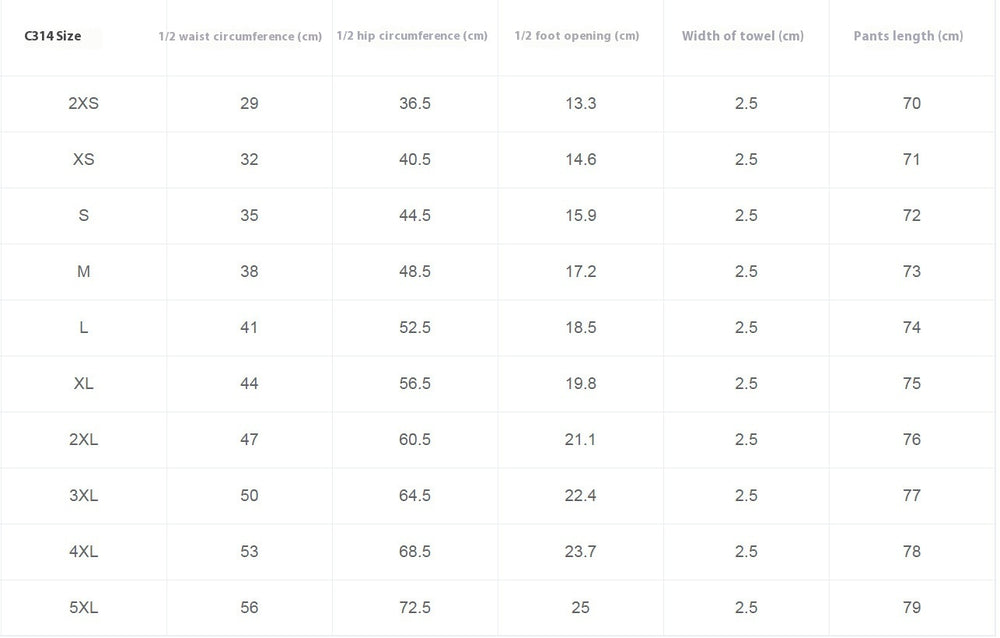Select hip value 72.5 in 5XL row
This screenshot has width=1000, height=638.
(x=415, y=608)
